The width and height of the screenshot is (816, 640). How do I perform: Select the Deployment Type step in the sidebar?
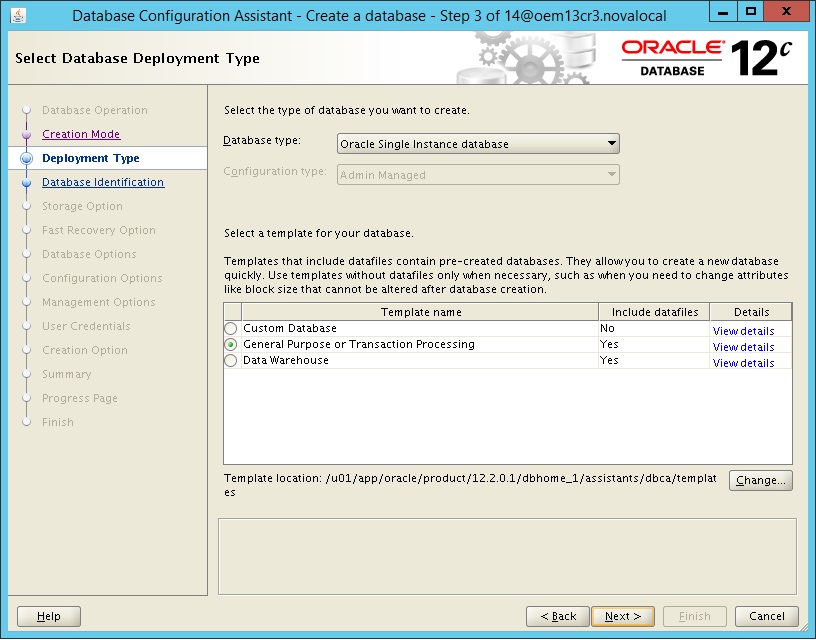point(91,158)
